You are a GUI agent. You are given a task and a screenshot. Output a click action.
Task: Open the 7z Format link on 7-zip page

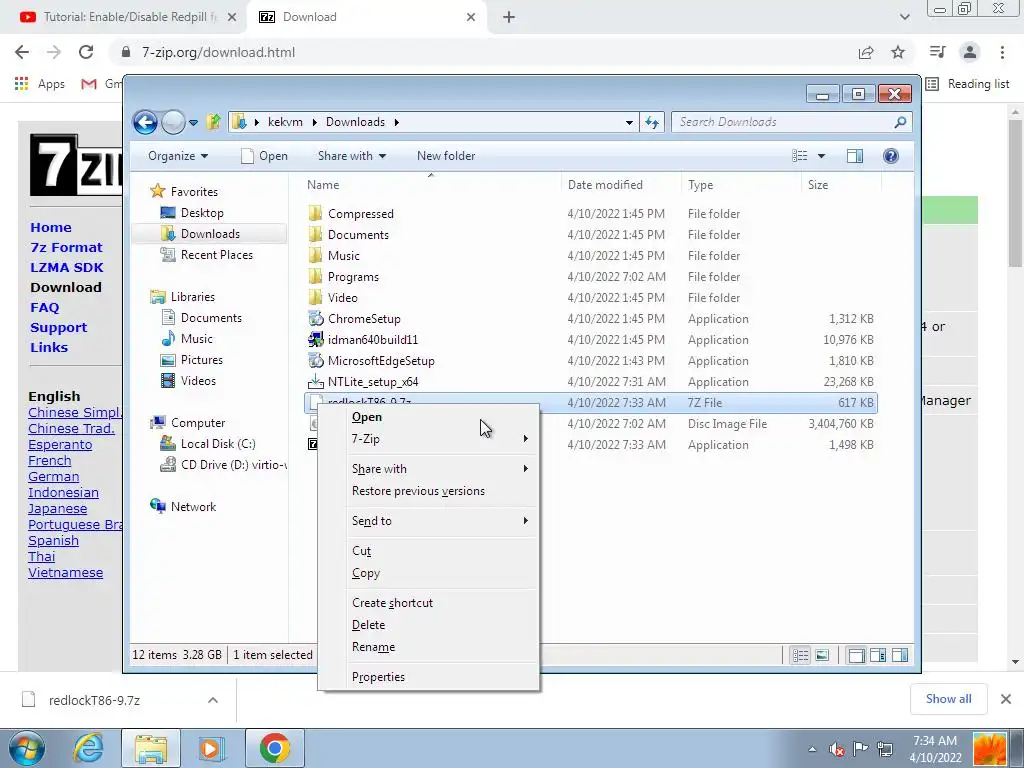click(66, 248)
